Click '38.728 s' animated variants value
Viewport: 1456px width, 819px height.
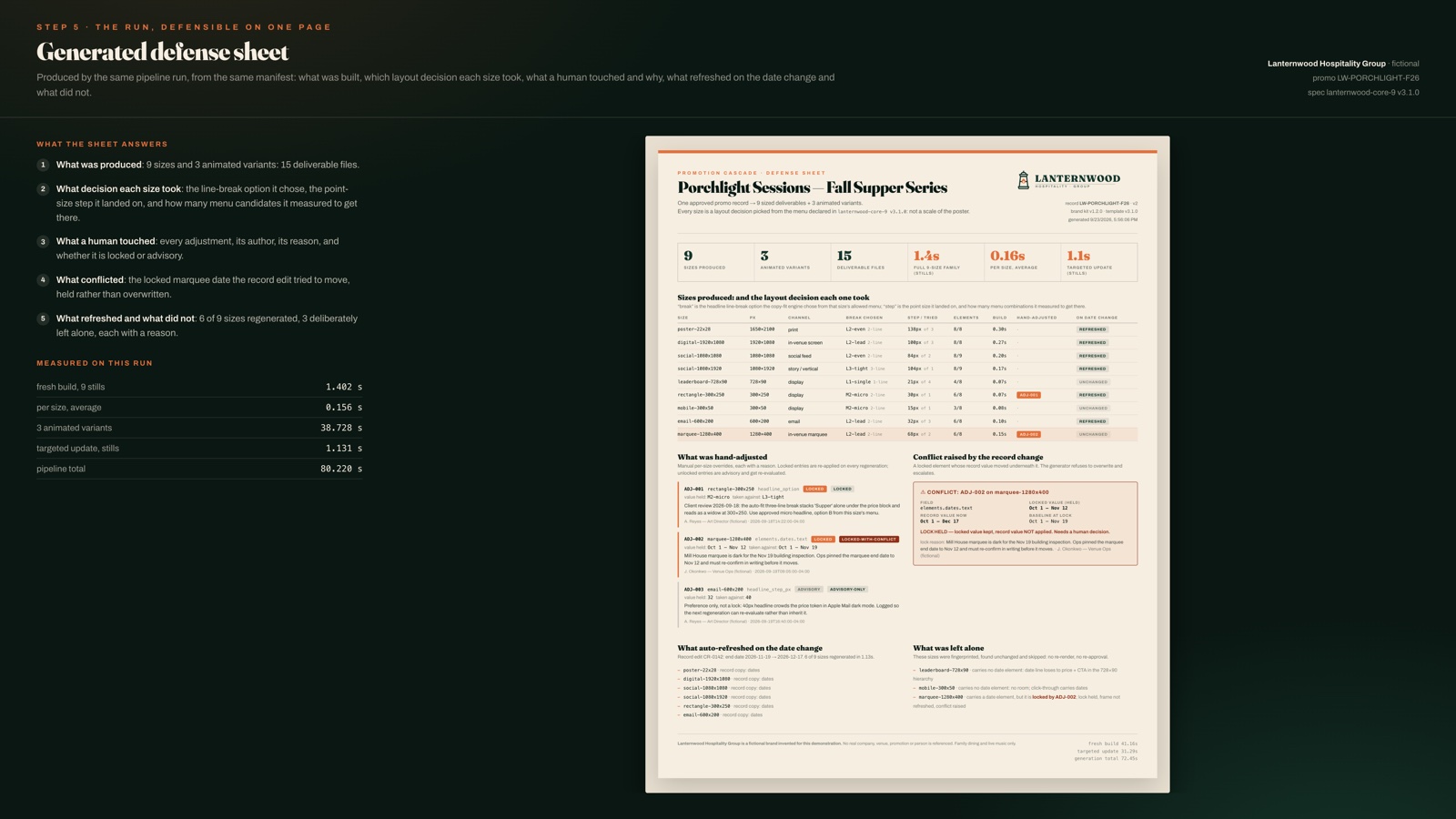[341, 428]
